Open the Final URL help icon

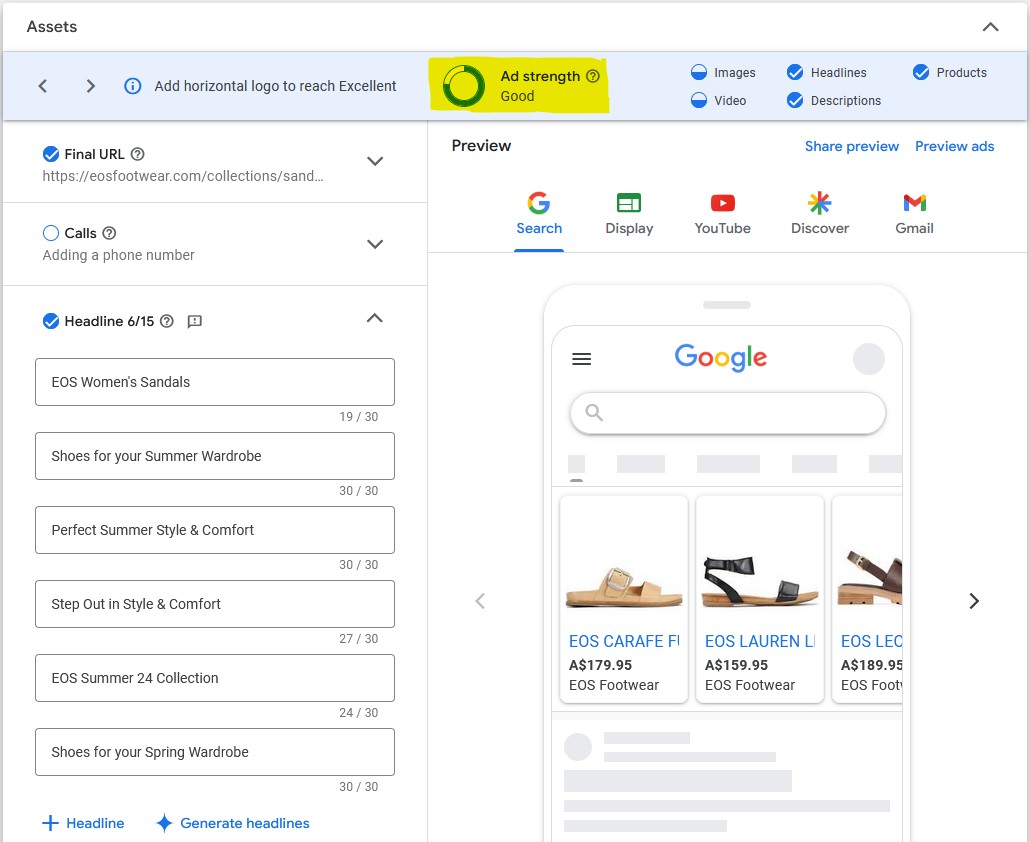pyautogui.click(x=137, y=154)
